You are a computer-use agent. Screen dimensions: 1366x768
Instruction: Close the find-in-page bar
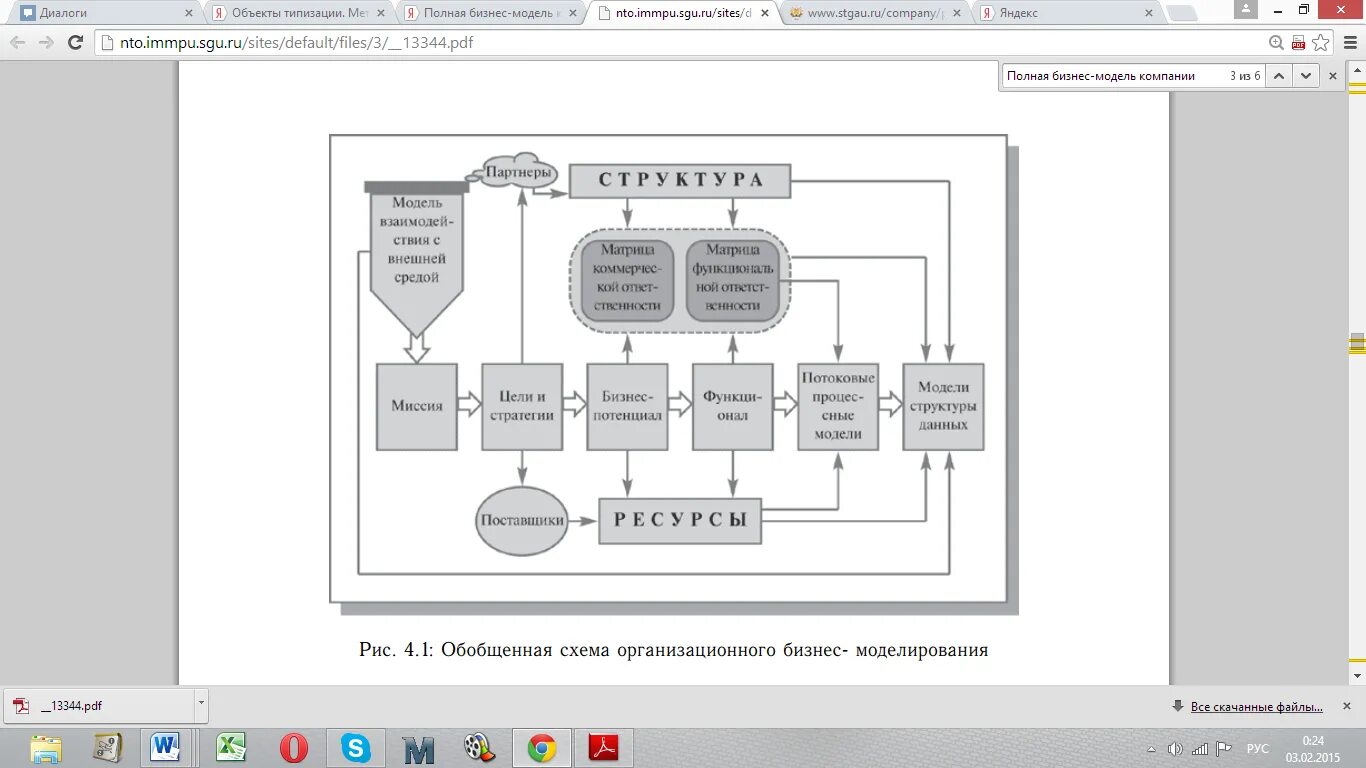(x=1332, y=76)
